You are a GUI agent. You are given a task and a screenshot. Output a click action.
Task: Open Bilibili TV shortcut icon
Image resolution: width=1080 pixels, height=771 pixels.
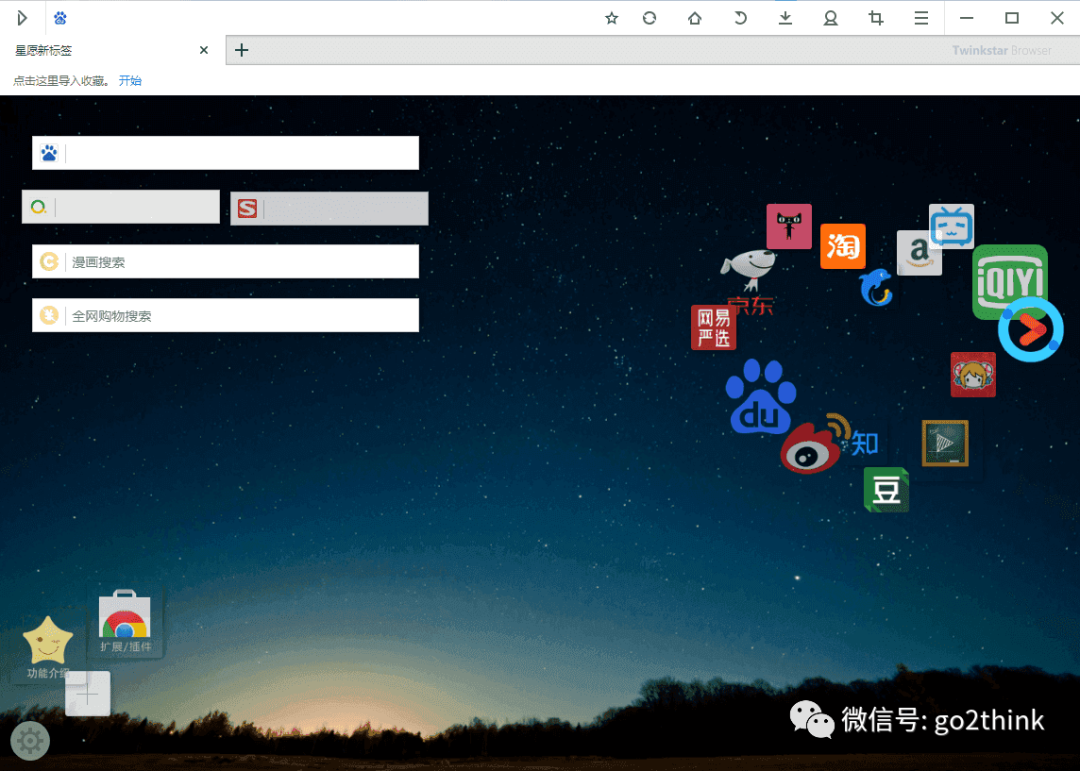(x=952, y=226)
